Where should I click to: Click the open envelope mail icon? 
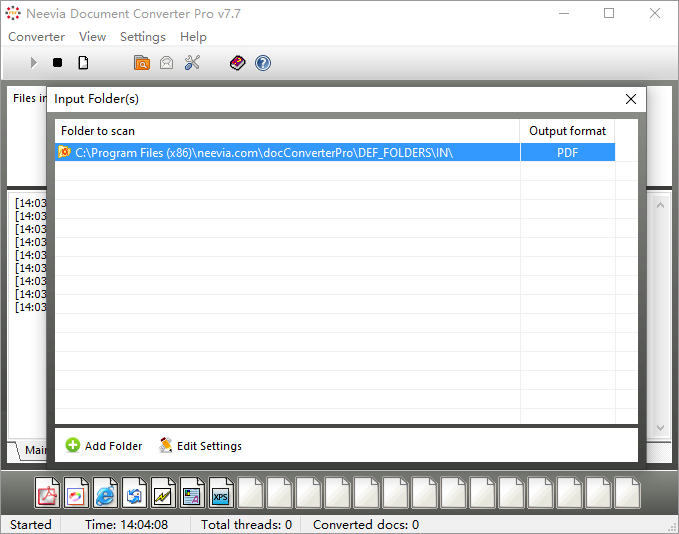pyautogui.click(x=166, y=63)
